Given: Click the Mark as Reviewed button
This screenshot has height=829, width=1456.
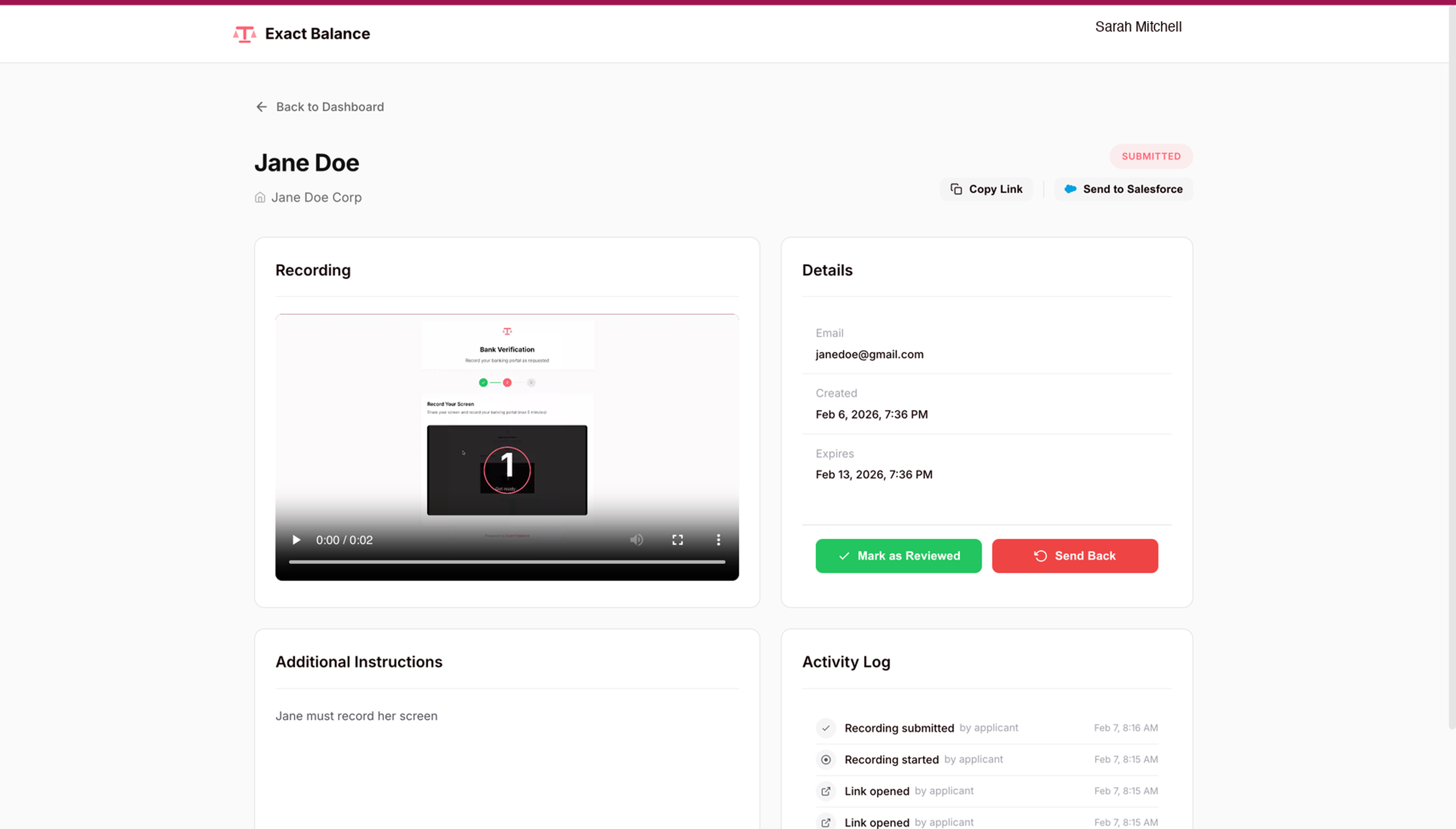Looking at the screenshot, I should pyautogui.click(x=898, y=556).
